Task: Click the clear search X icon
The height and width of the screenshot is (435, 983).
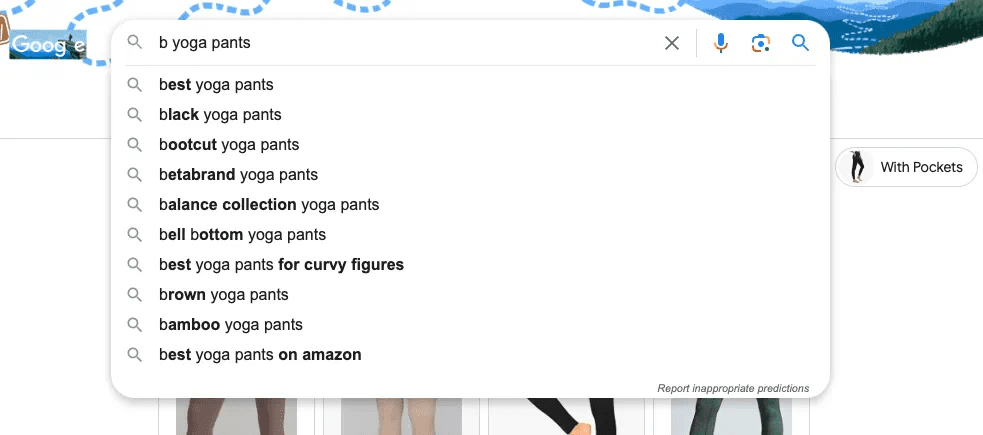Action: (672, 43)
